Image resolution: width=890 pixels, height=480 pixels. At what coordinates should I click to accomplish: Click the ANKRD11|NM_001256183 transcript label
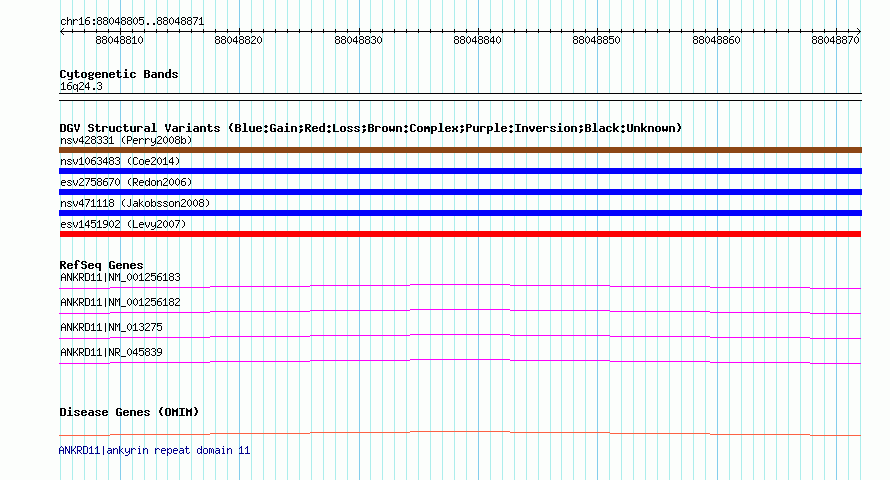point(120,277)
